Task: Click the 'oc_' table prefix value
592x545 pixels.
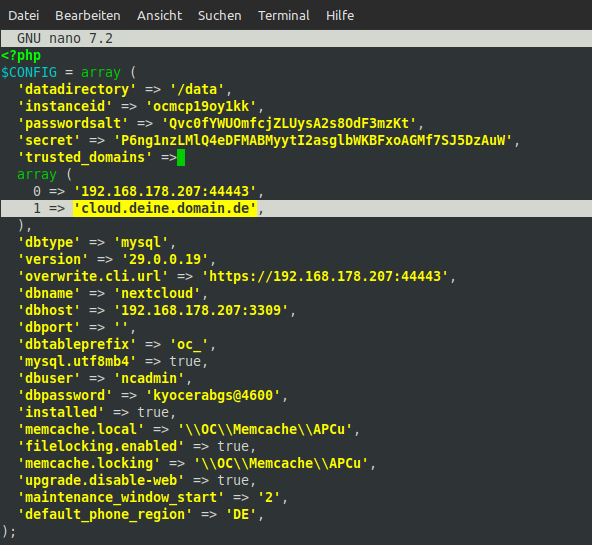Action: pos(189,344)
